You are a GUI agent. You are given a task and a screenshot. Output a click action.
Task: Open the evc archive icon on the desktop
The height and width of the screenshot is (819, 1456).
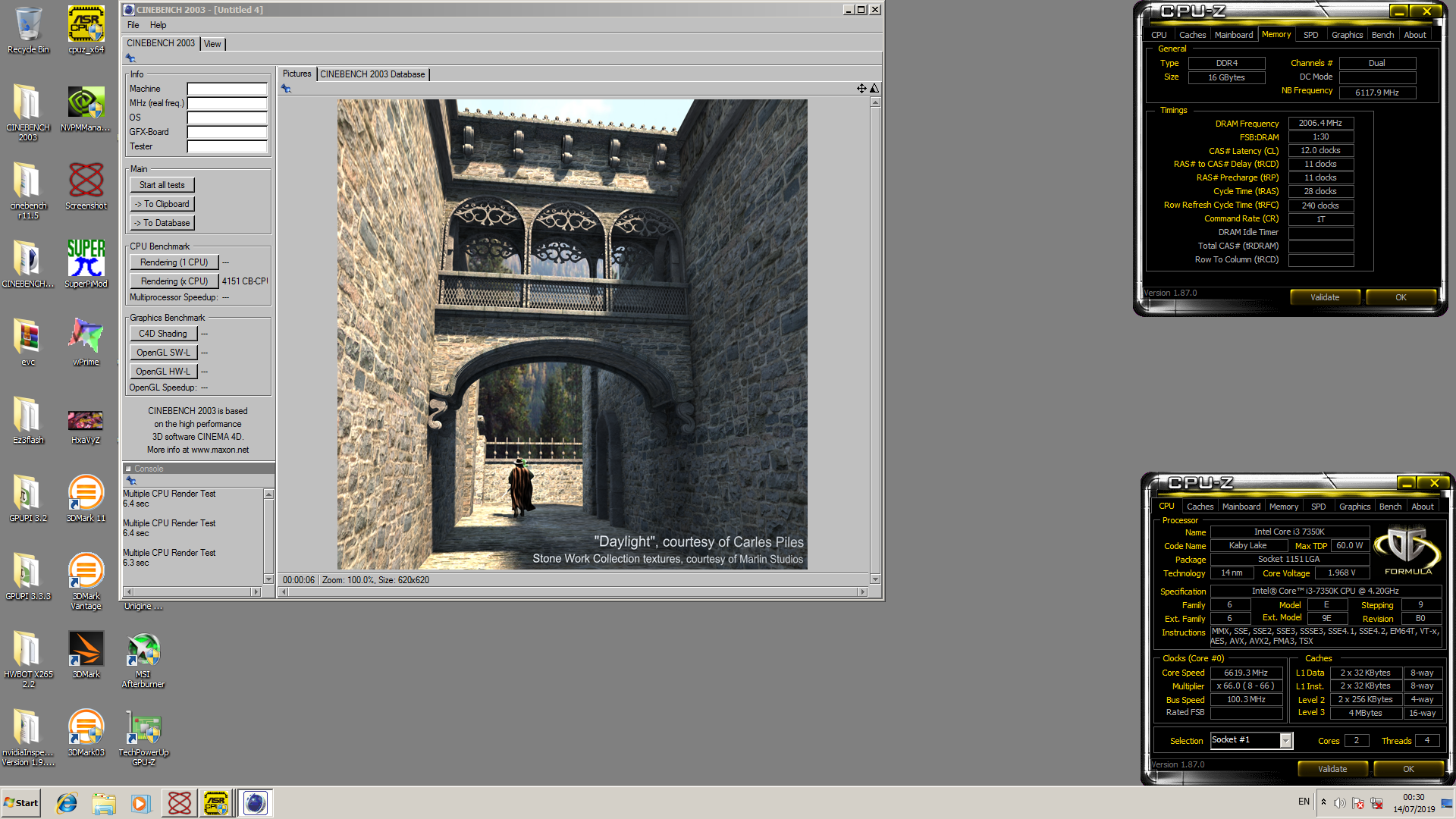pyautogui.click(x=28, y=343)
